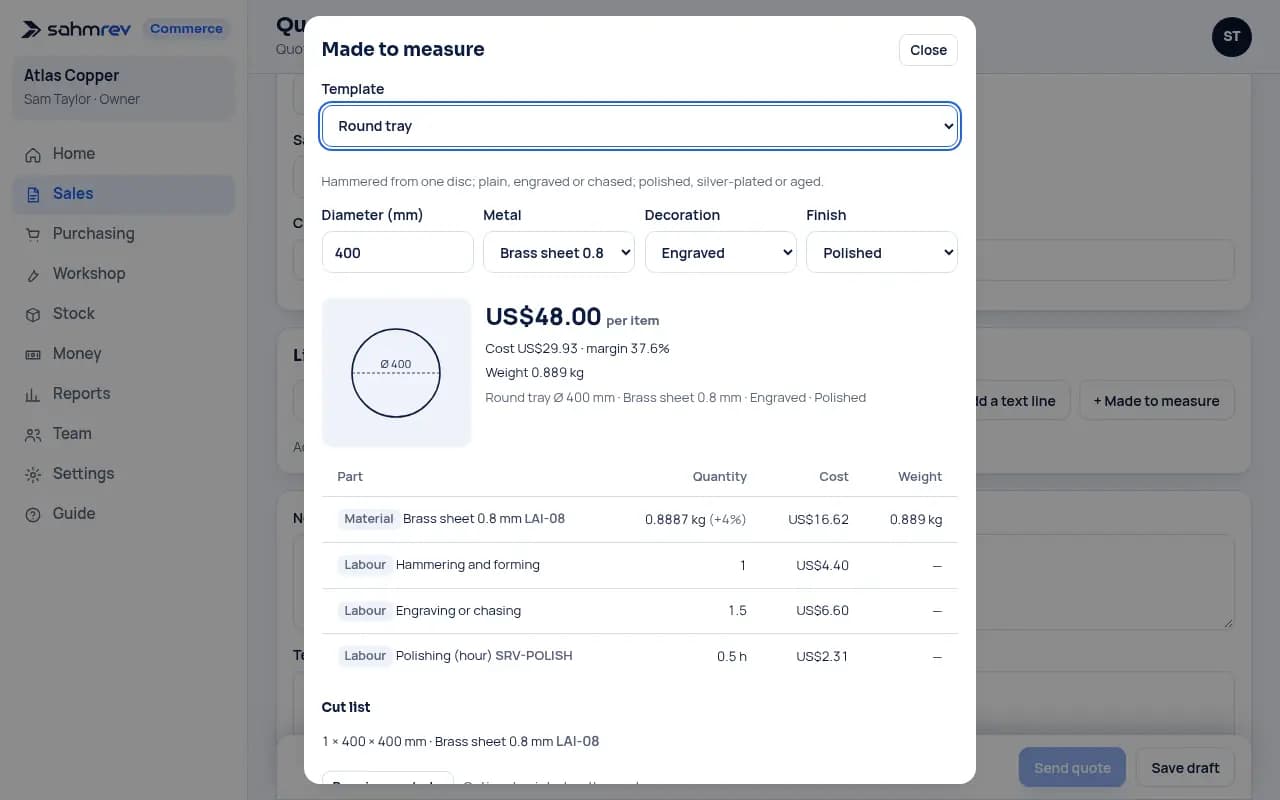The width and height of the screenshot is (1280, 800).
Task: Click the Weight 0.889 kg summary text
Action: (534, 373)
